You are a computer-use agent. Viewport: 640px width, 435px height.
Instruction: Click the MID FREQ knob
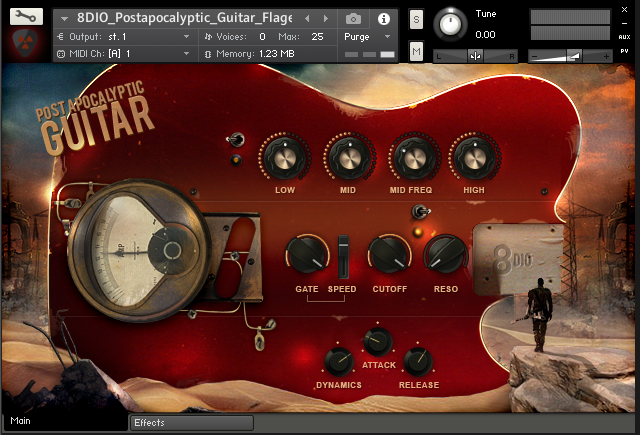point(414,157)
